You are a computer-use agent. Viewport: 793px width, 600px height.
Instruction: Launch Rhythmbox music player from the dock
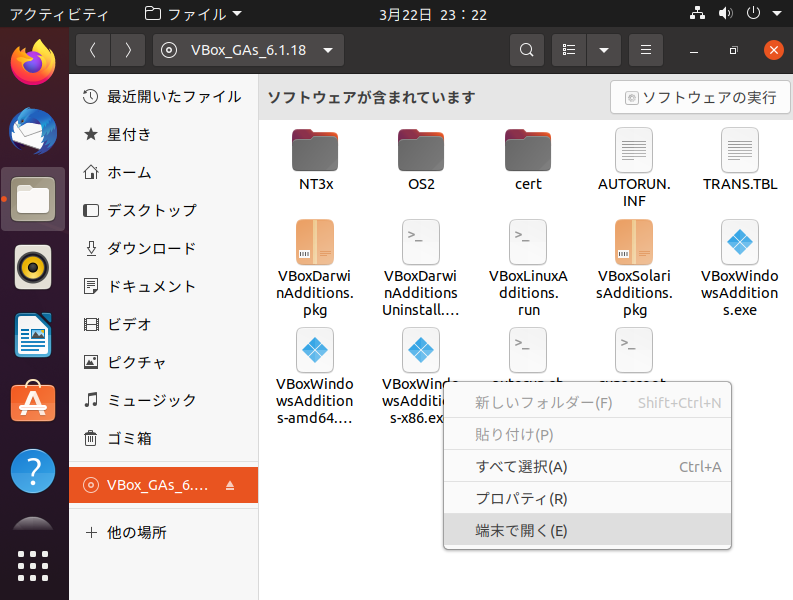click(33, 267)
